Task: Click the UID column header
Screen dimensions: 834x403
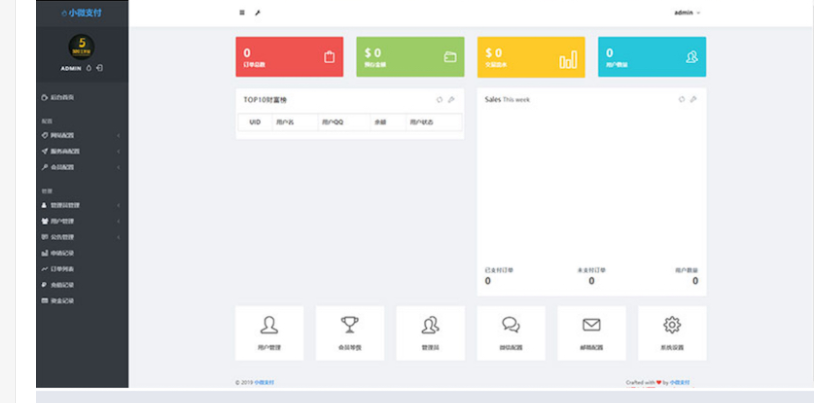Action: [x=254, y=122]
